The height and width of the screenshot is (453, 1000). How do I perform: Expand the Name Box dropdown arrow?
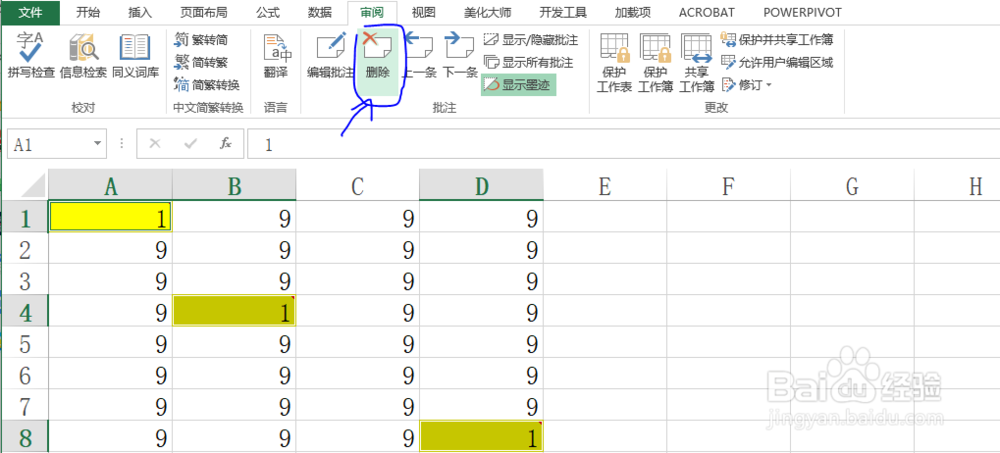click(97, 144)
